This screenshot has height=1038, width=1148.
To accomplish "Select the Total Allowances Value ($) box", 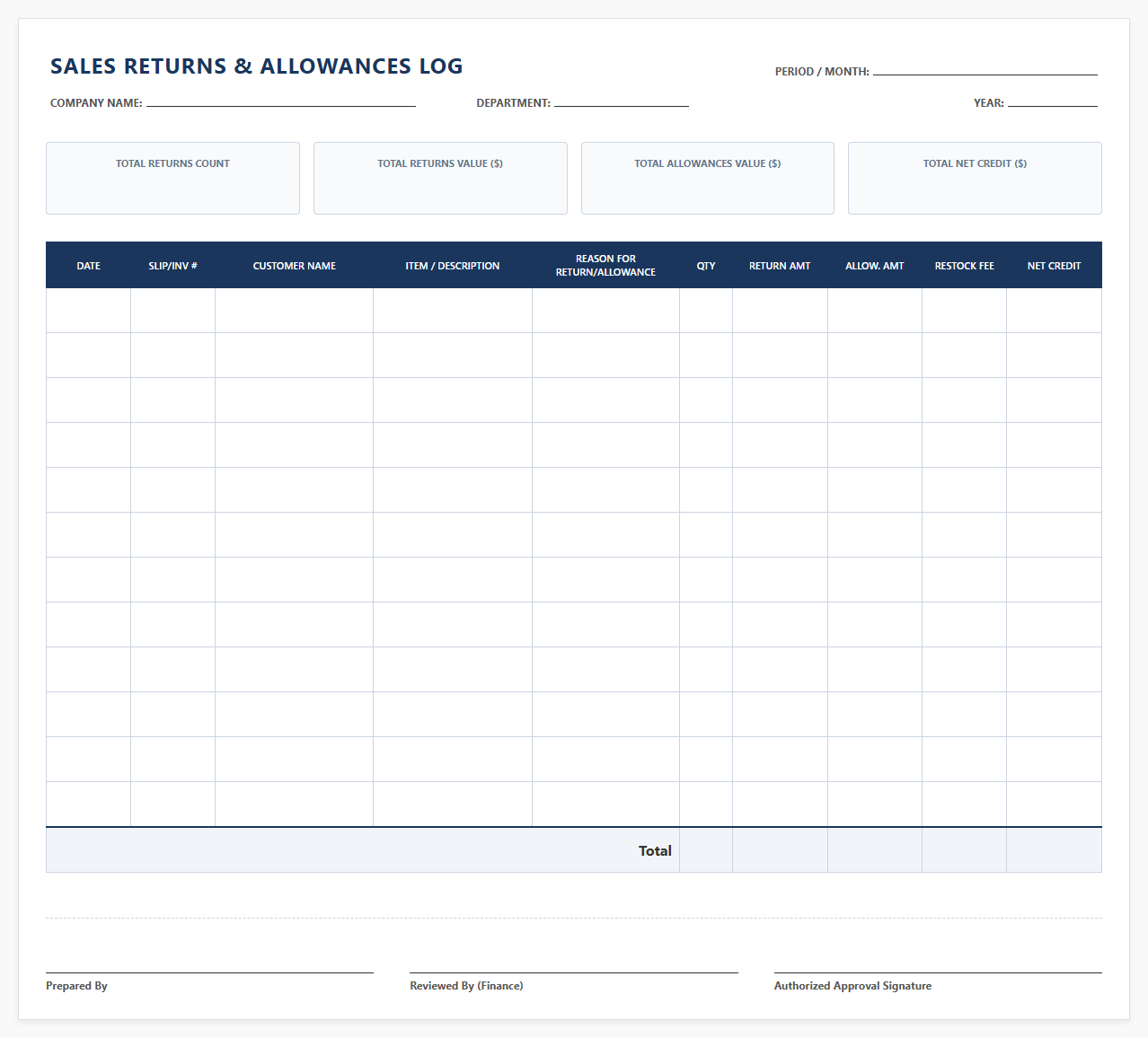I will pos(708,178).
